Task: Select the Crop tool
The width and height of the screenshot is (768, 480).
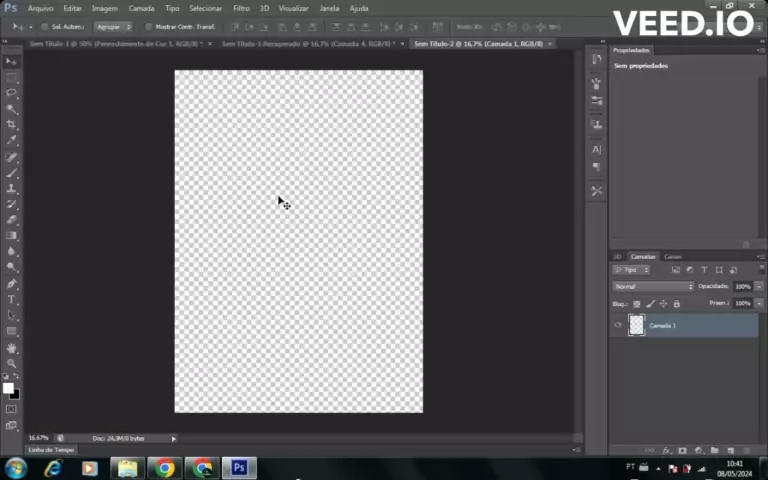Action: pos(12,124)
